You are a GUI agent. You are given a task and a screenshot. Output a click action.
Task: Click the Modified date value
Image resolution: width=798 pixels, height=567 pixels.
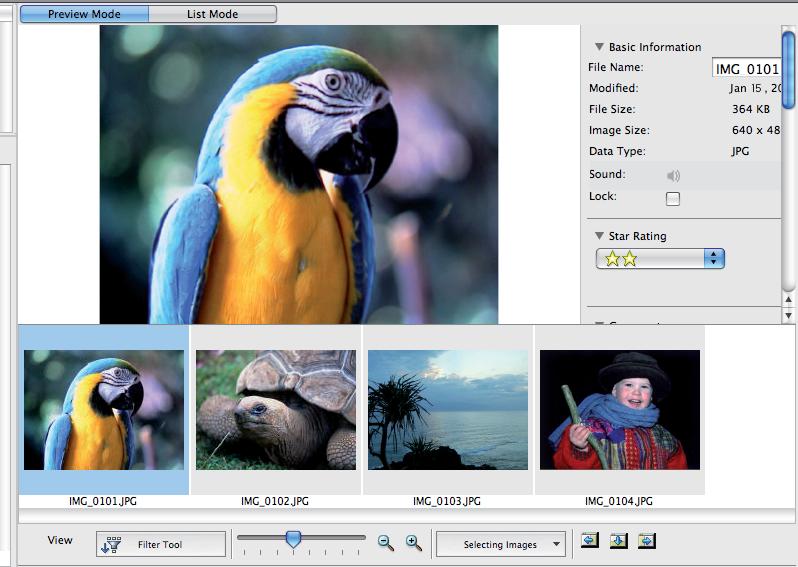[x=755, y=88]
